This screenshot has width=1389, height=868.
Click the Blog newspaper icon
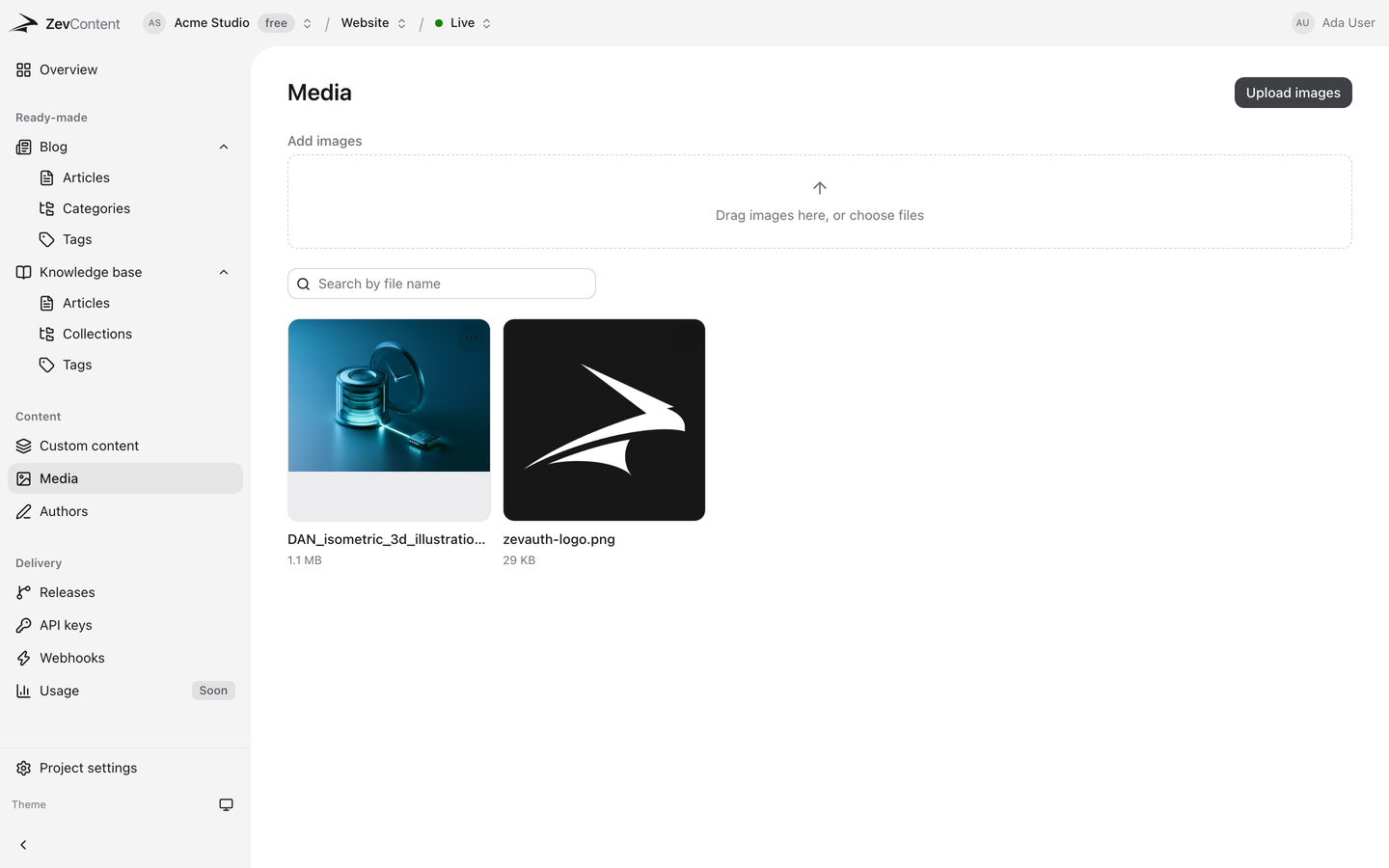[23, 147]
